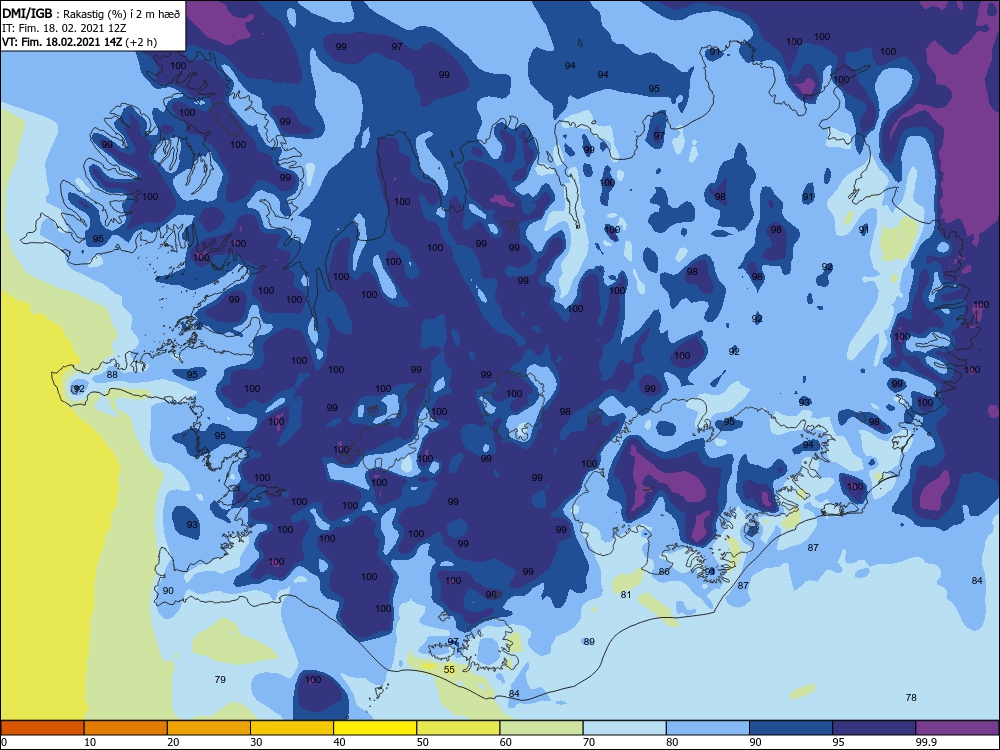The image size is (1000, 750).
Task: Pick the pale yellow 50–60 legend swatch
Action: coord(458,728)
